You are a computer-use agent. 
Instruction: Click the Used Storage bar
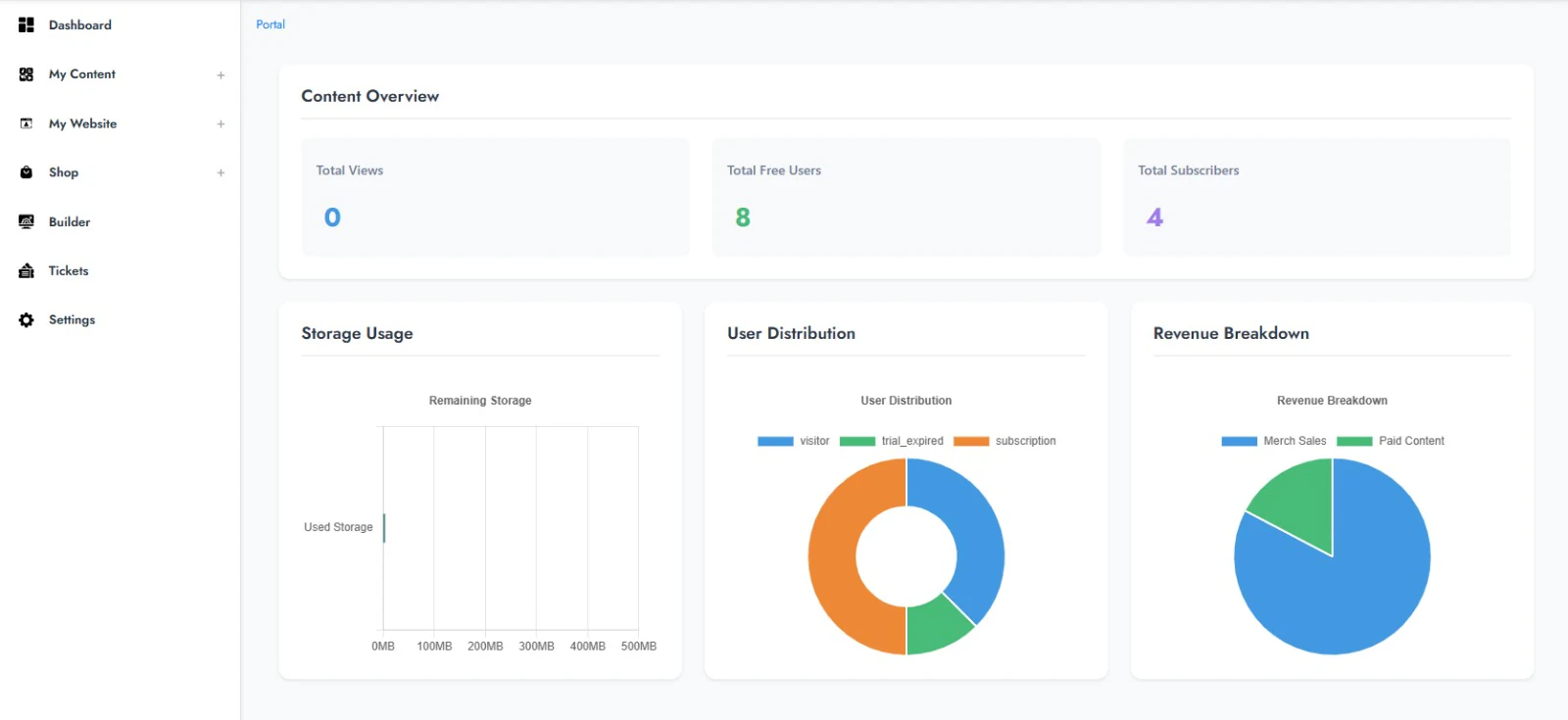(384, 527)
